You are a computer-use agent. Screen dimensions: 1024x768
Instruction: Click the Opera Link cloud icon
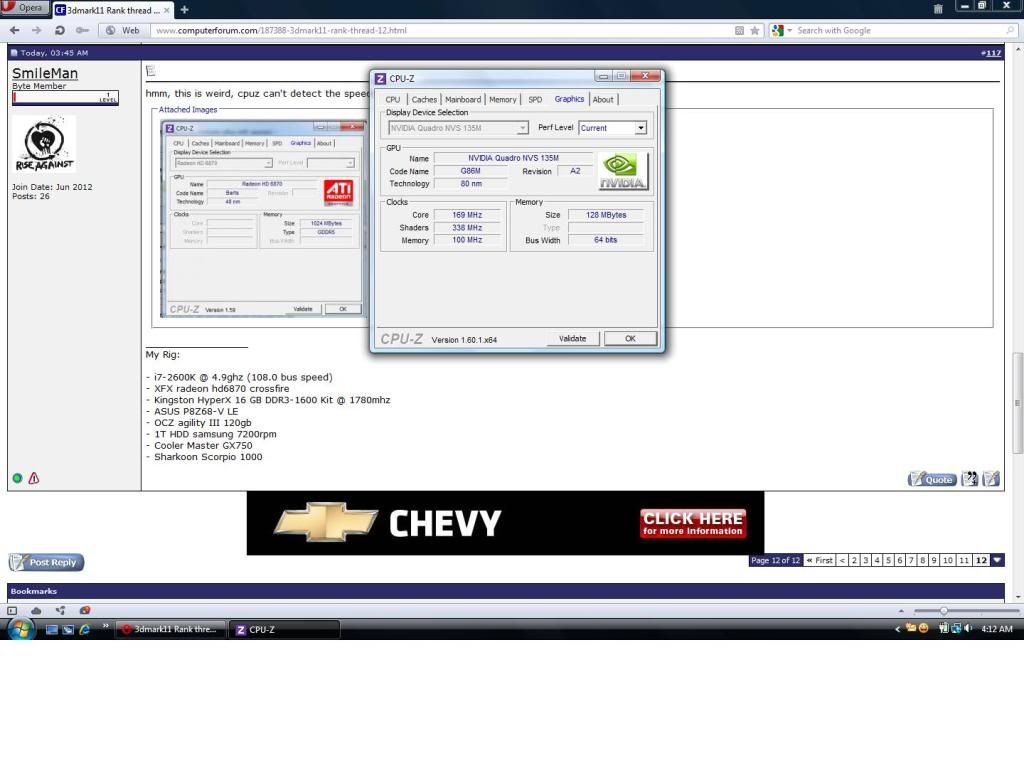pos(36,611)
